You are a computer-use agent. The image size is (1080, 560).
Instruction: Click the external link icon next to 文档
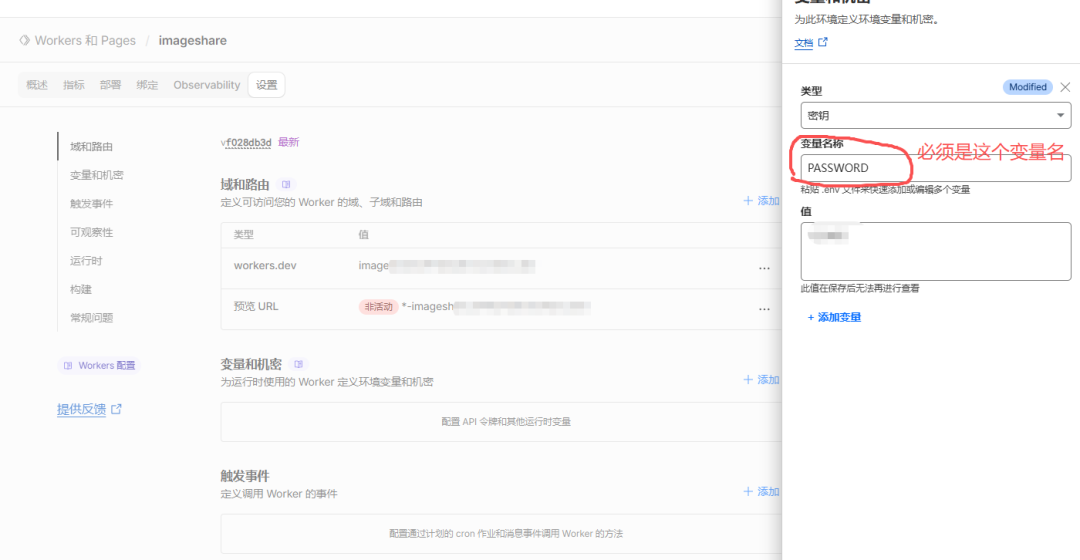click(x=823, y=43)
